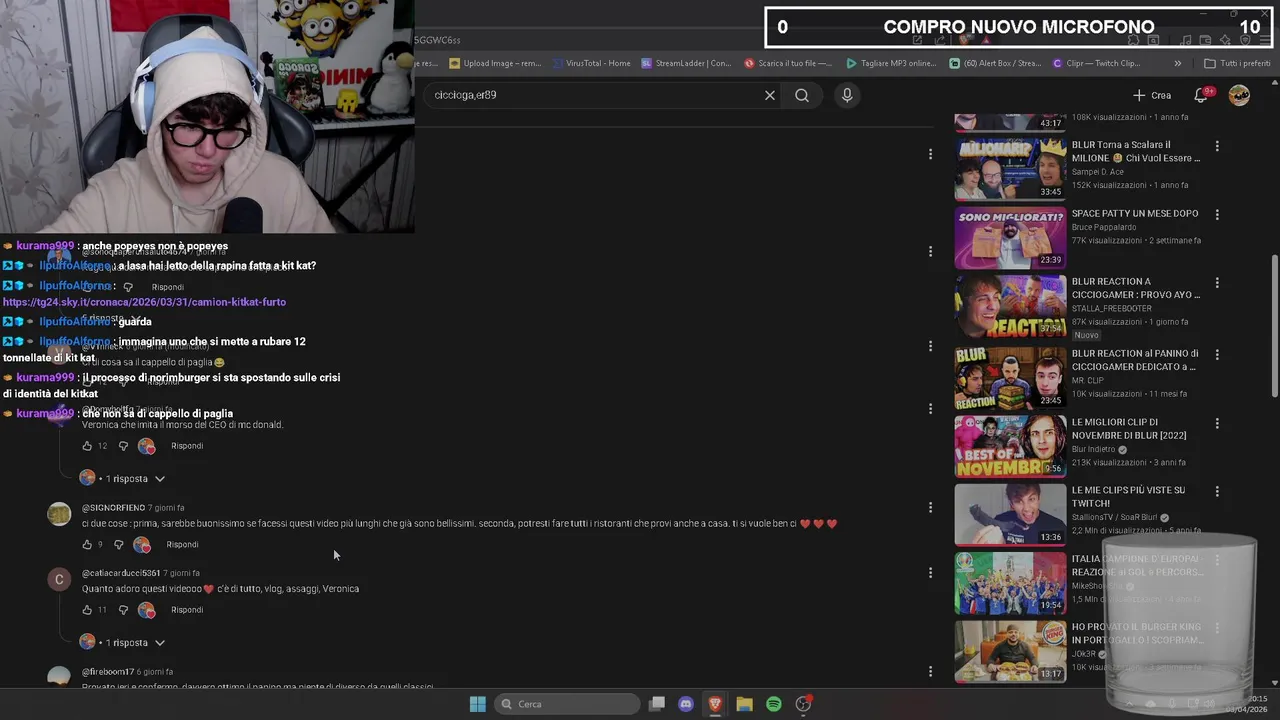This screenshot has width=1280, height=720.
Task: Open catiacarducci5361 channel avatar
Action: 59,579
